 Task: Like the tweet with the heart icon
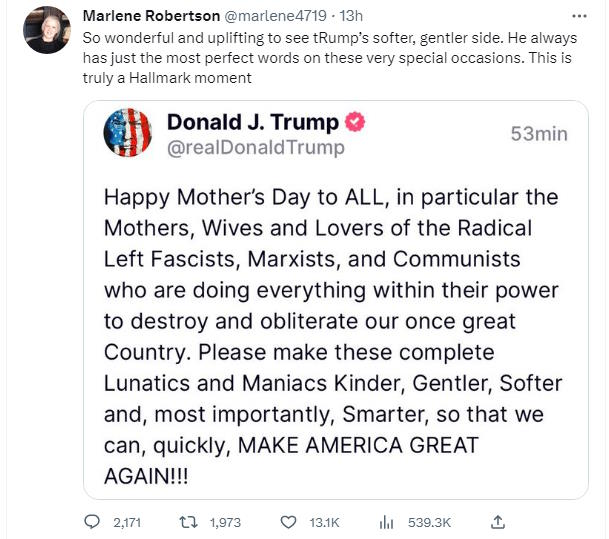coord(289,521)
